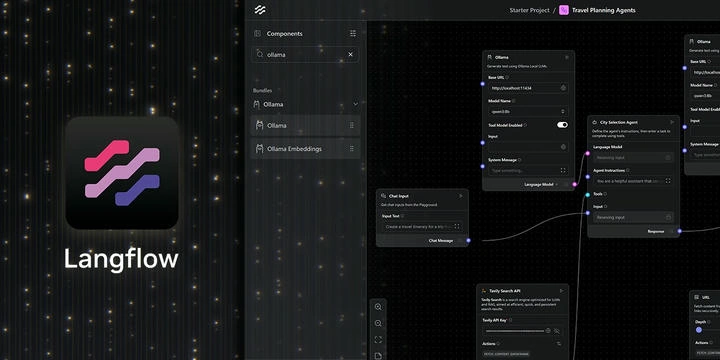Open the Model Name dropdown on Ollama node
The width and height of the screenshot is (720, 360).
click(528, 111)
